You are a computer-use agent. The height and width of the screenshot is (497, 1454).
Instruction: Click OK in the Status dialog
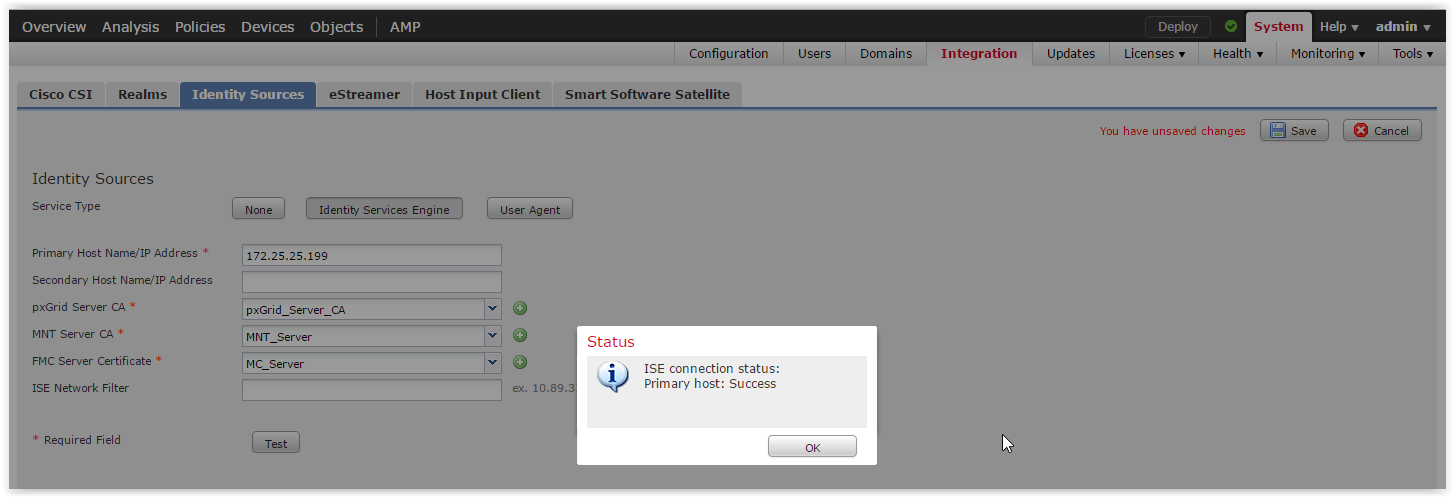(812, 447)
